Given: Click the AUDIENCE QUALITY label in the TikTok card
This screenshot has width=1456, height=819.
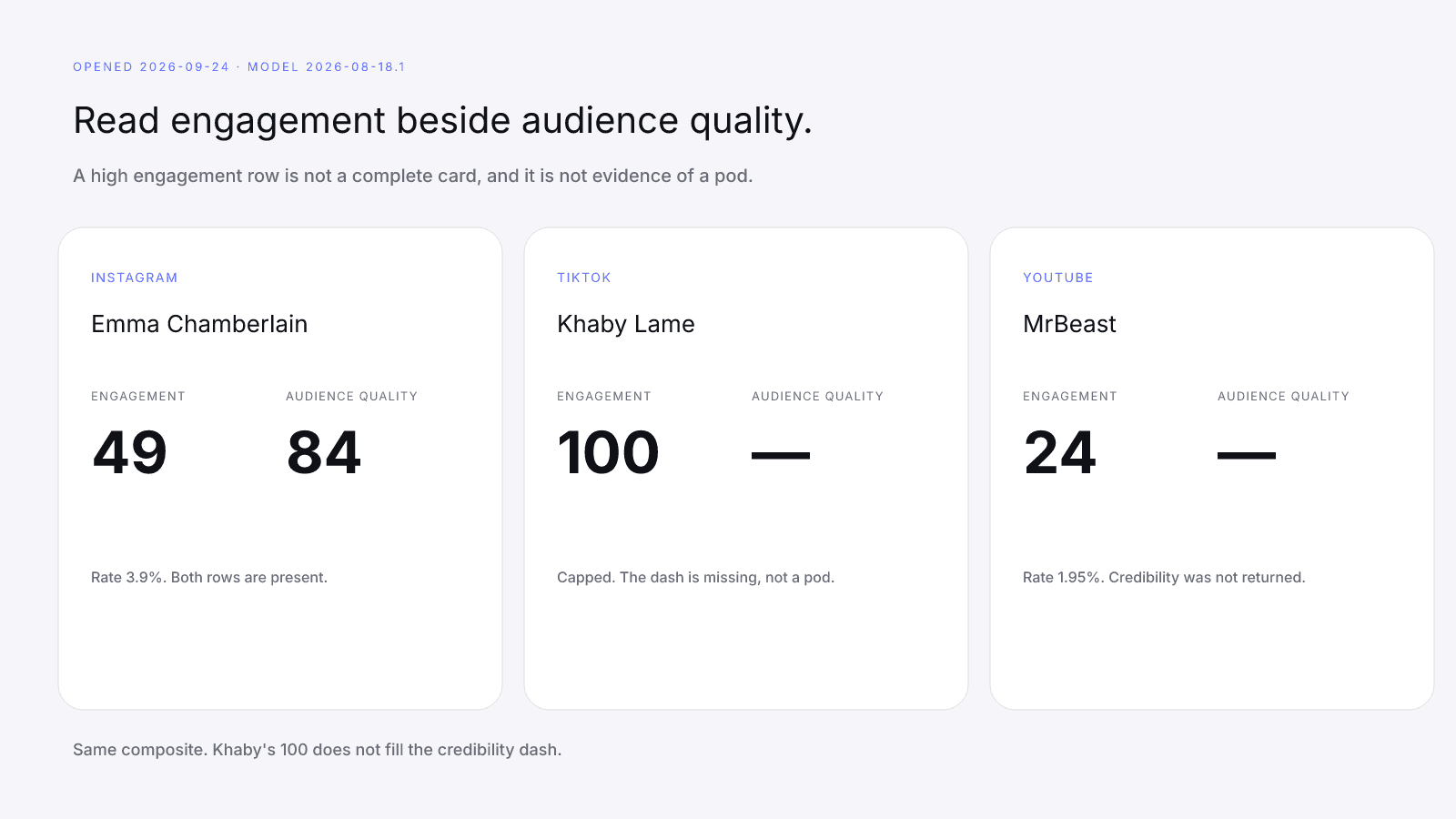Looking at the screenshot, I should coord(818,396).
